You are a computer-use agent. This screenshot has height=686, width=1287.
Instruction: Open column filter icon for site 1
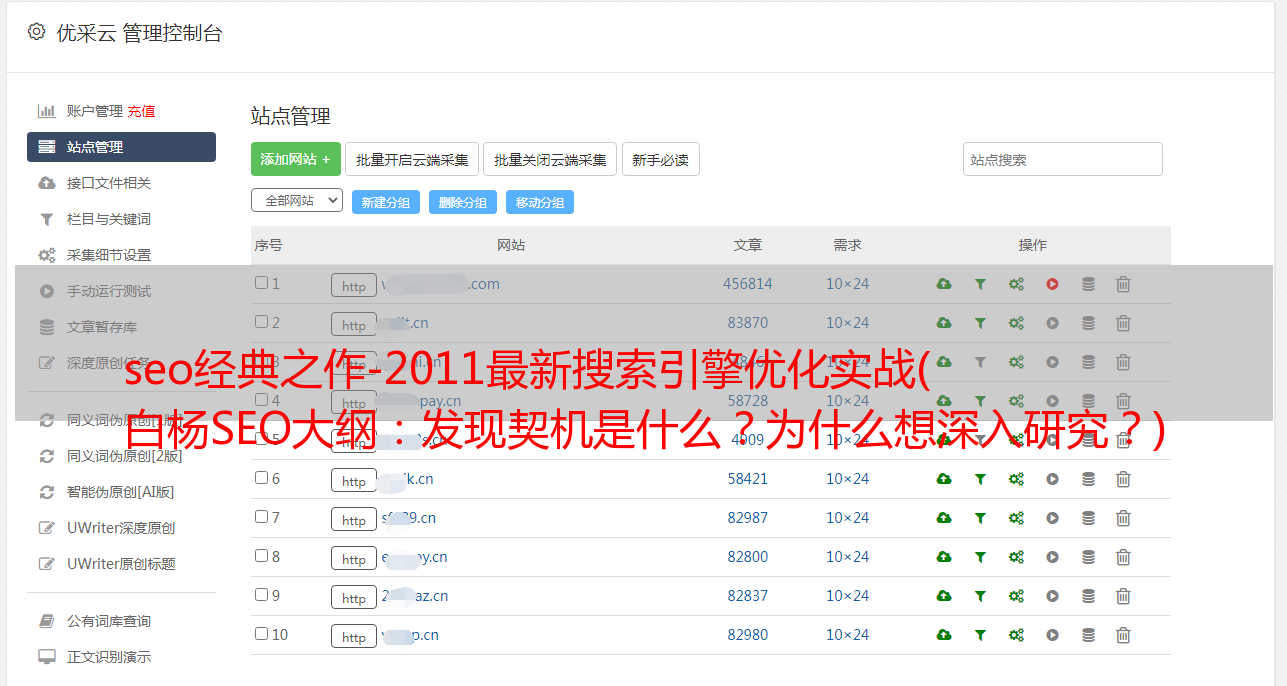click(980, 284)
